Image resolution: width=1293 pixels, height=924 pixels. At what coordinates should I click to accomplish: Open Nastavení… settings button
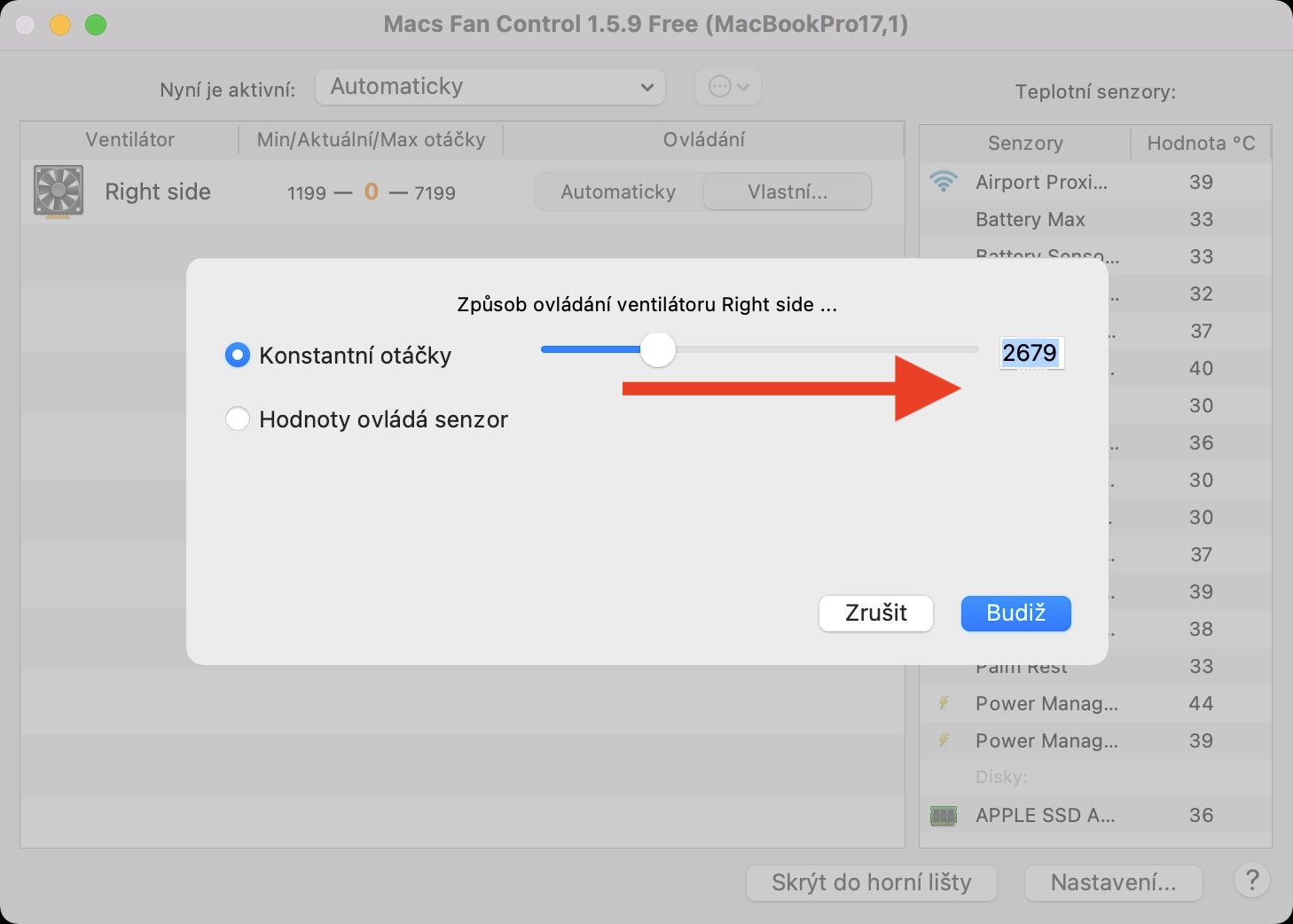pyautogui.click(x=1113, y=882)
